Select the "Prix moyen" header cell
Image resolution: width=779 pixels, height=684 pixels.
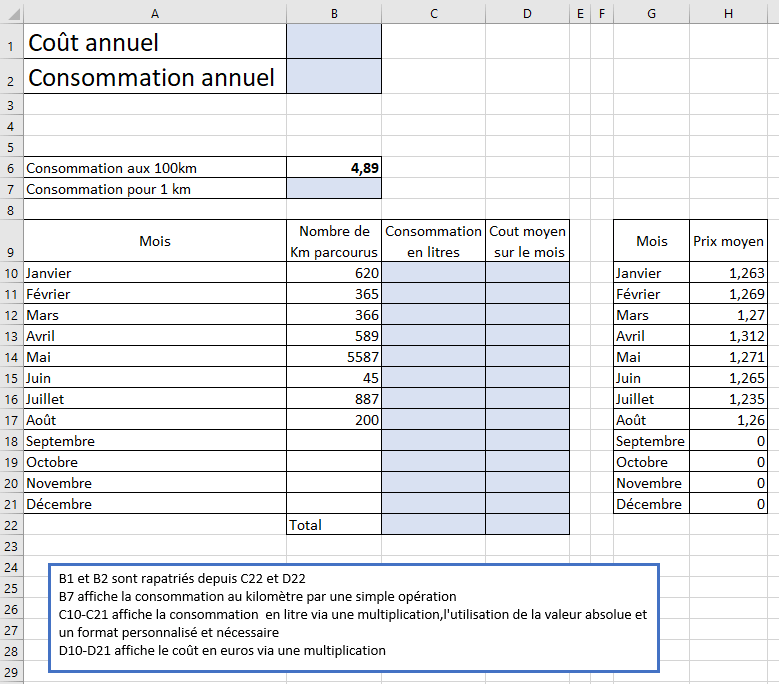[x=728, y=241]
